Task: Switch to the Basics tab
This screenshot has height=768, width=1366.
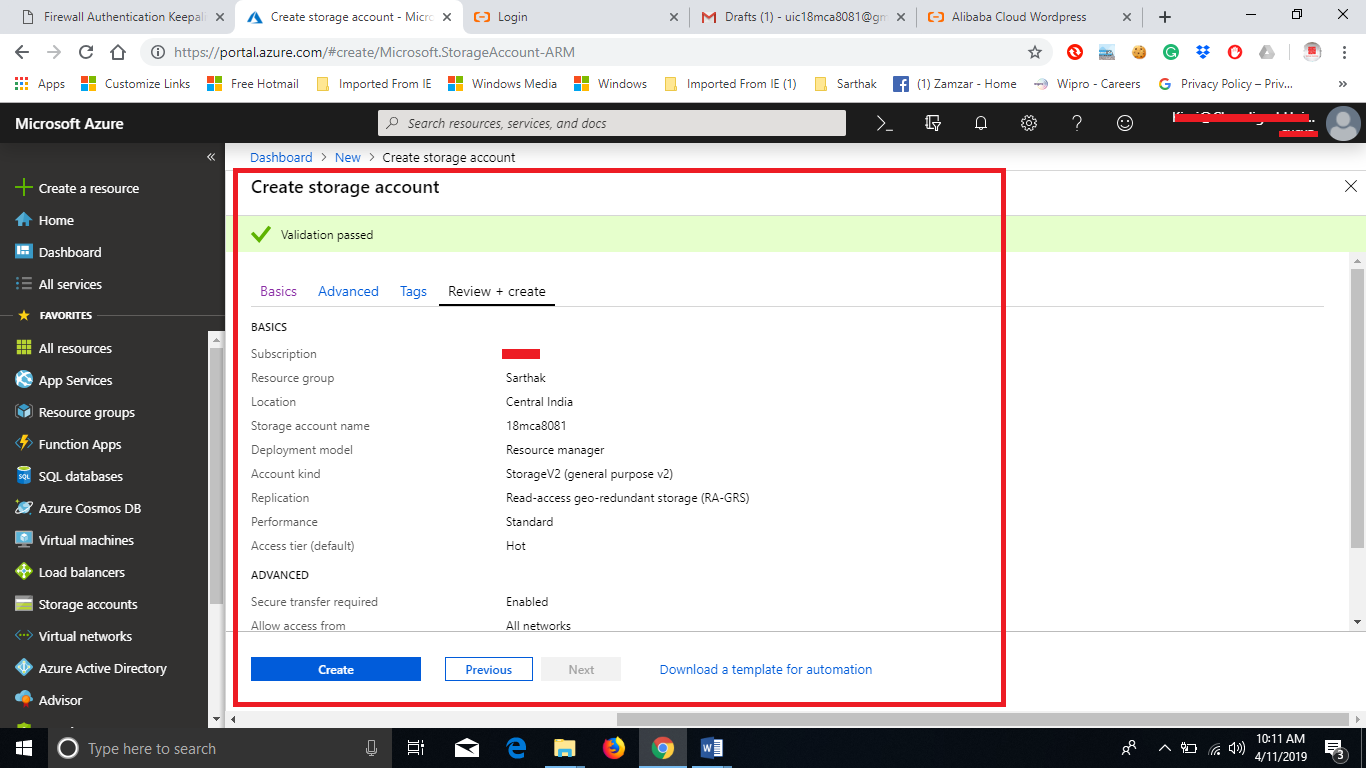Action: click(278, 291)
